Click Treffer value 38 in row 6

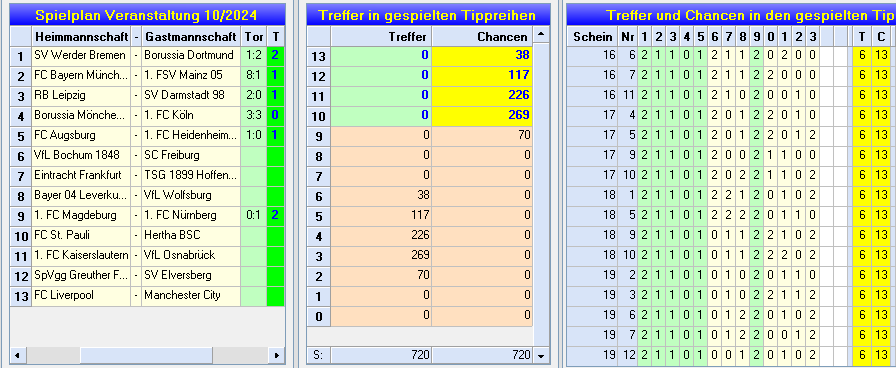pos(381,195)
